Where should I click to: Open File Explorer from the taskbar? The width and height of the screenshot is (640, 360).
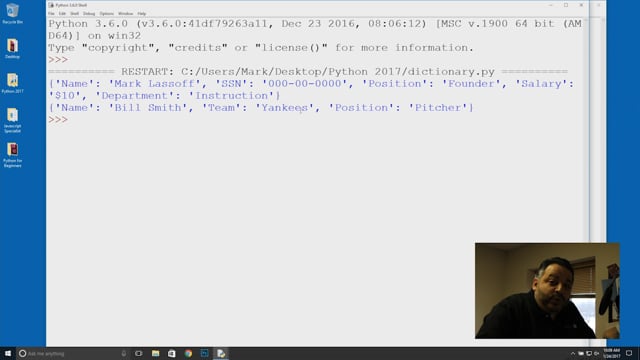click(156, 353)
